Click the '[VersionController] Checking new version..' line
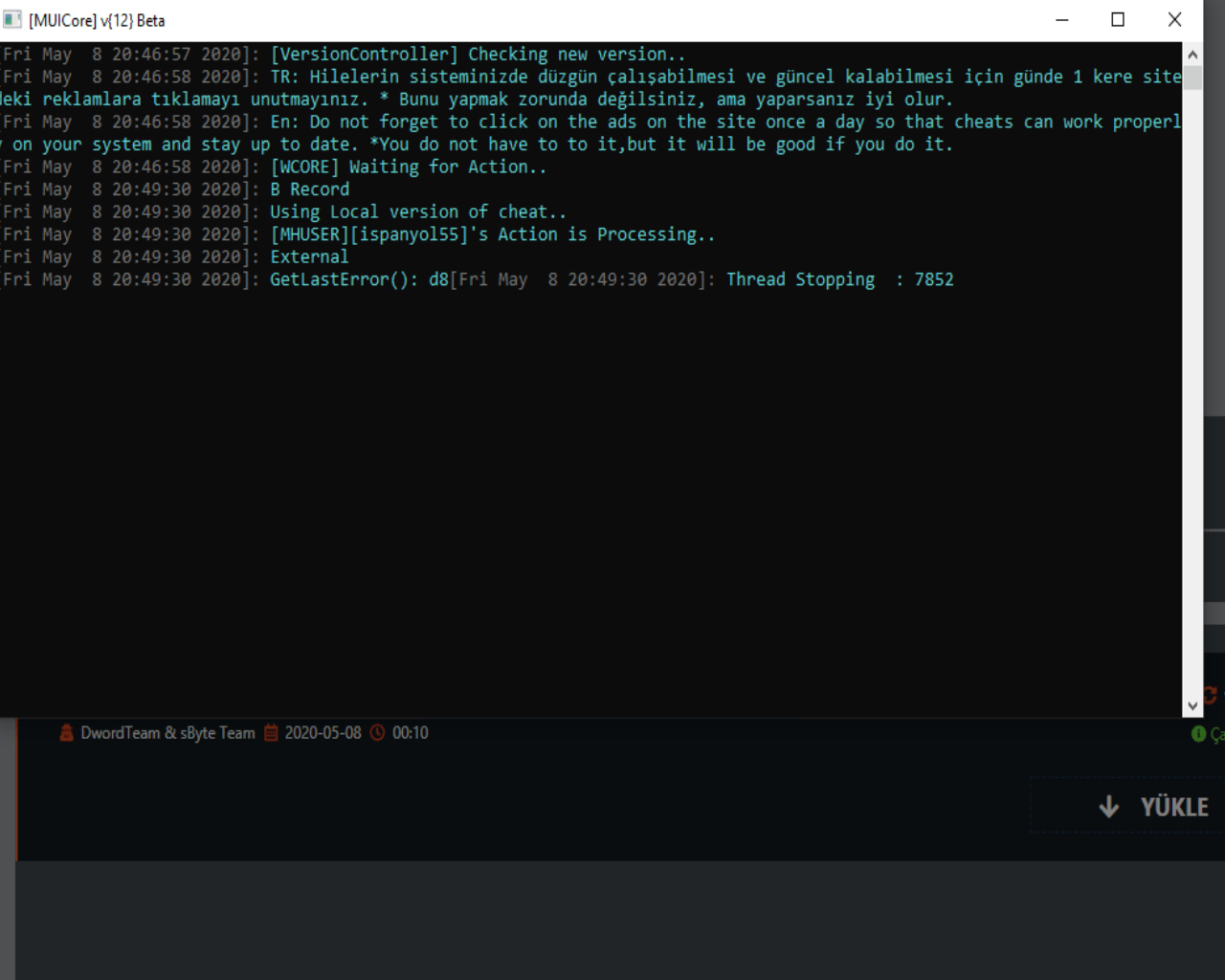 pos(478,55)
